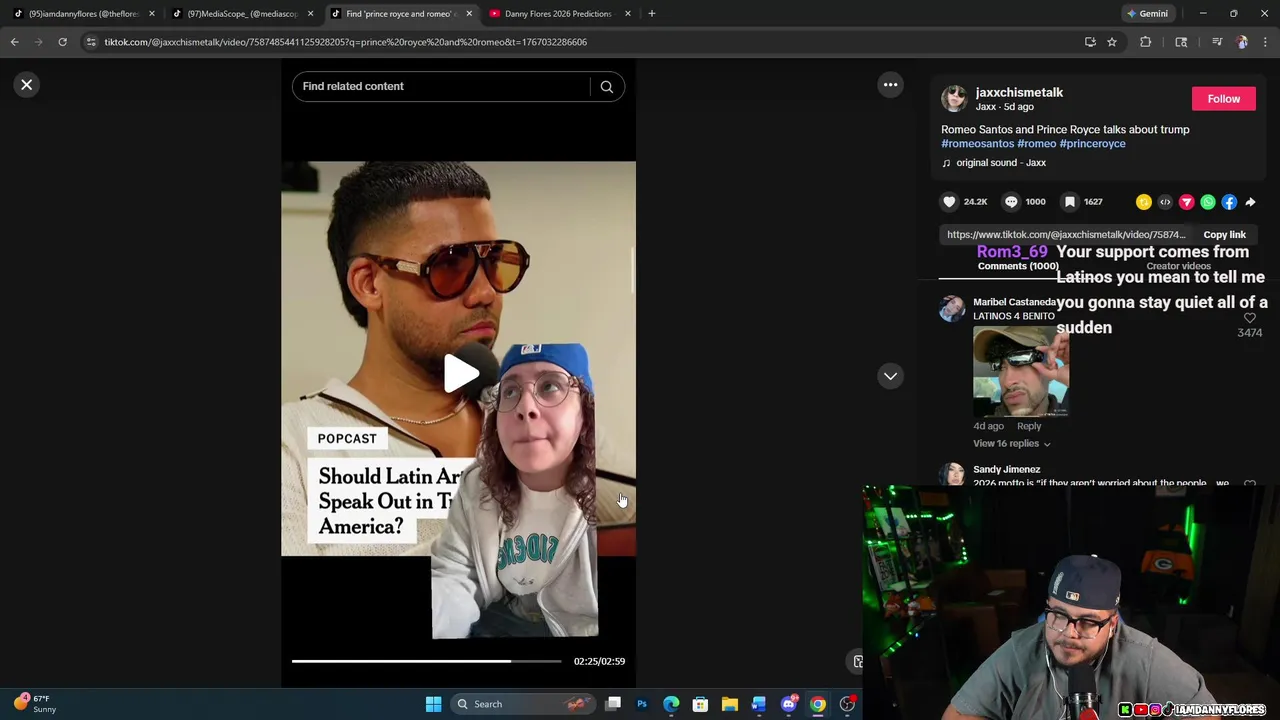The height and width of the screenshot is (720, 1280).
Task: Open File Explorer from taskbar
Action: [x=730, y=704]
